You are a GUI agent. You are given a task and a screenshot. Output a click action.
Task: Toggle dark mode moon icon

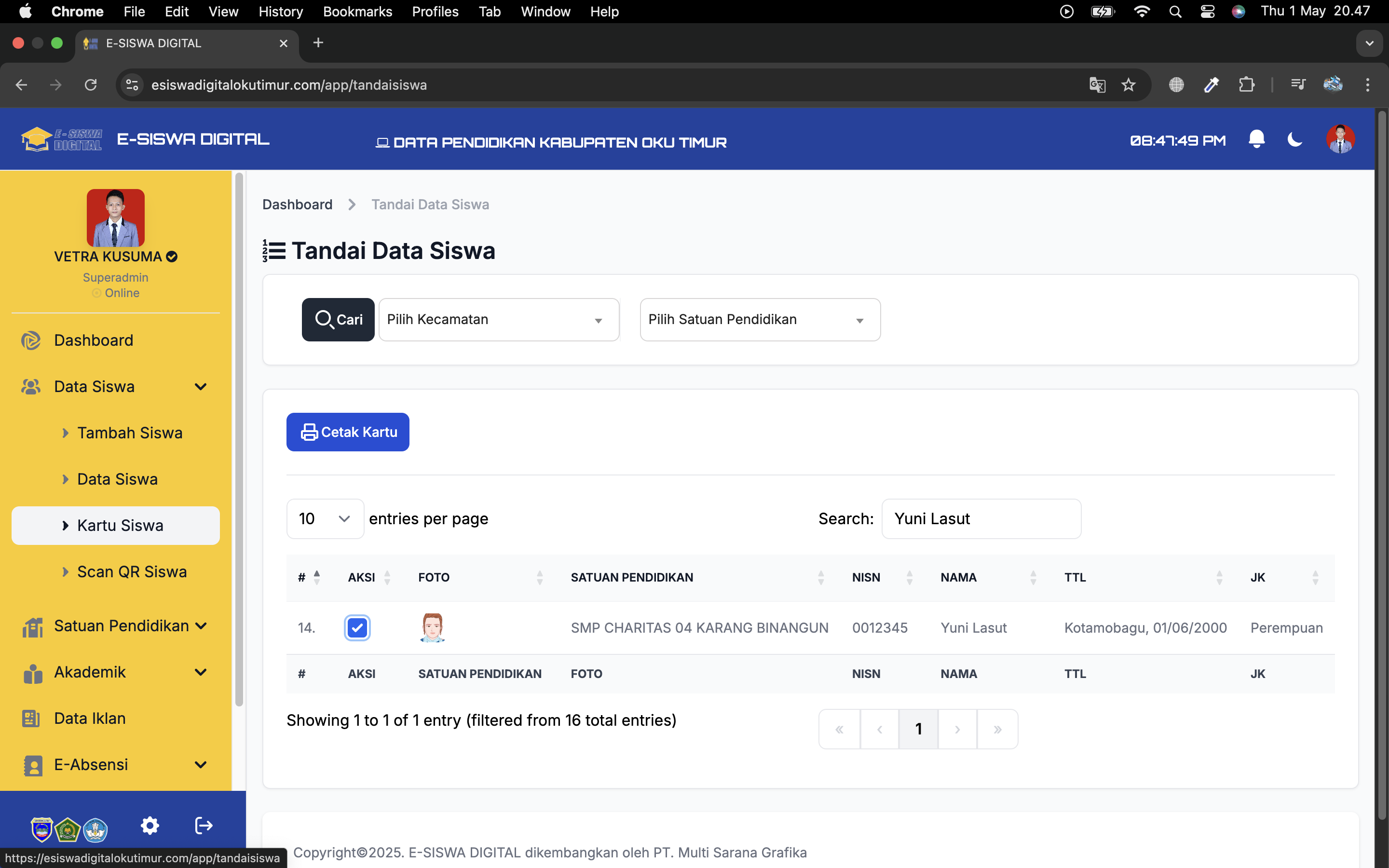(x=1294, y=139)
